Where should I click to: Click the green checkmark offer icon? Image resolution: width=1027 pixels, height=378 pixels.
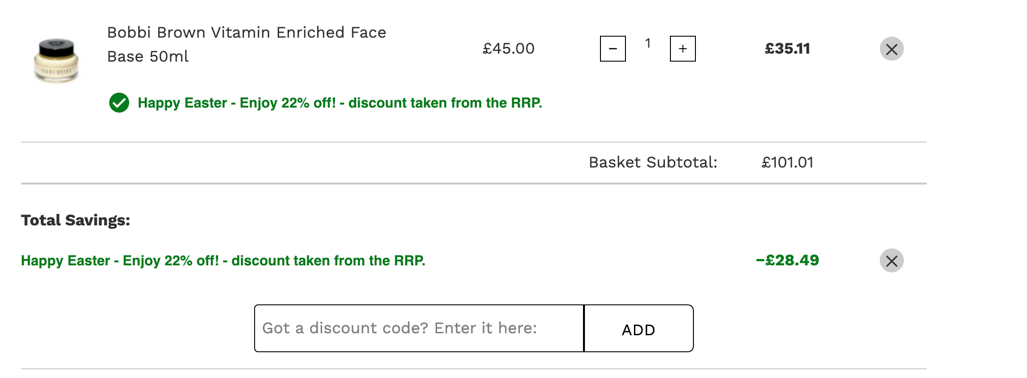119,103
